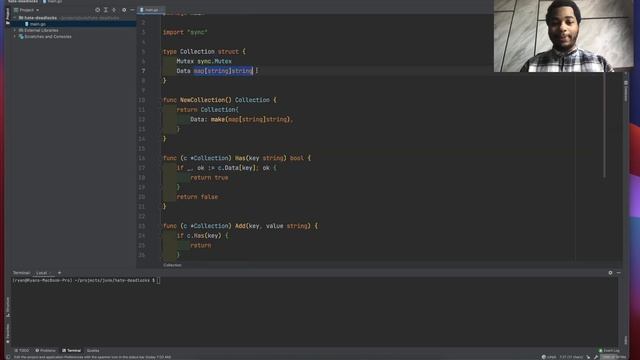
Task: Click the Add method name on line 23
Action: tap(240, 226)
